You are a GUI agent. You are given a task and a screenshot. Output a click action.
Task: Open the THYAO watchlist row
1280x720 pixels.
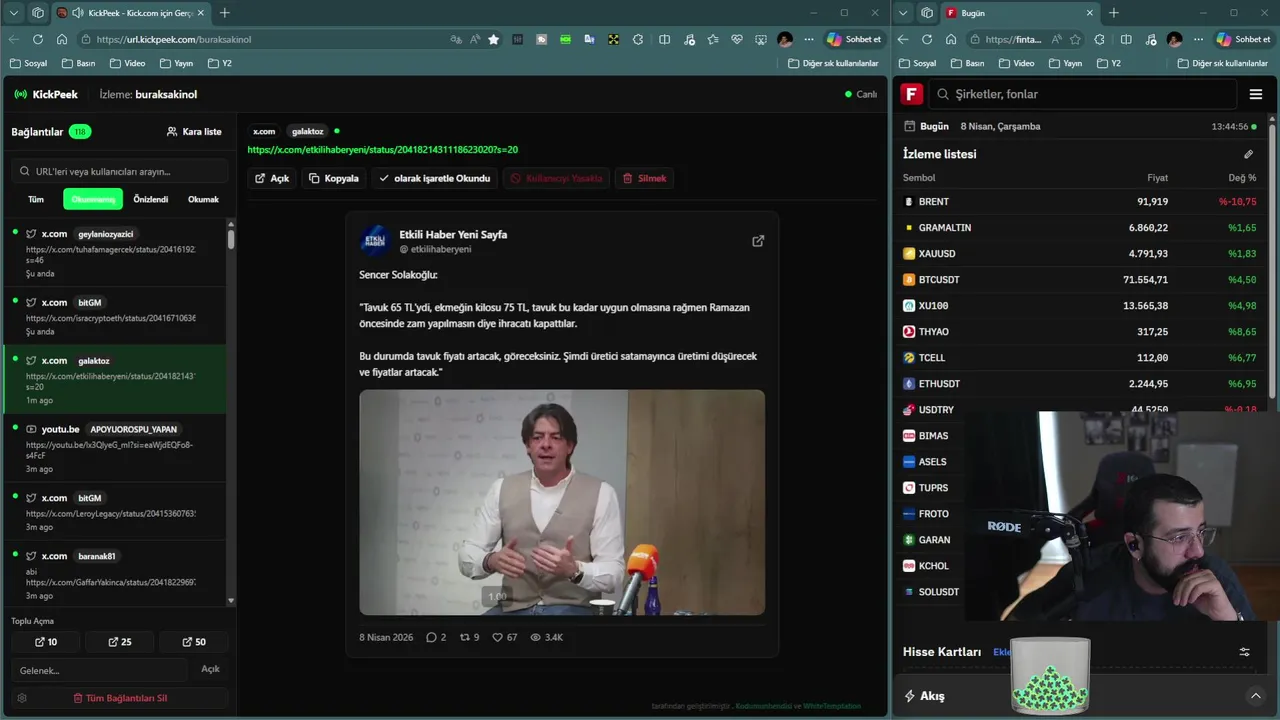pyautogui.click(x=1081, y=332)
